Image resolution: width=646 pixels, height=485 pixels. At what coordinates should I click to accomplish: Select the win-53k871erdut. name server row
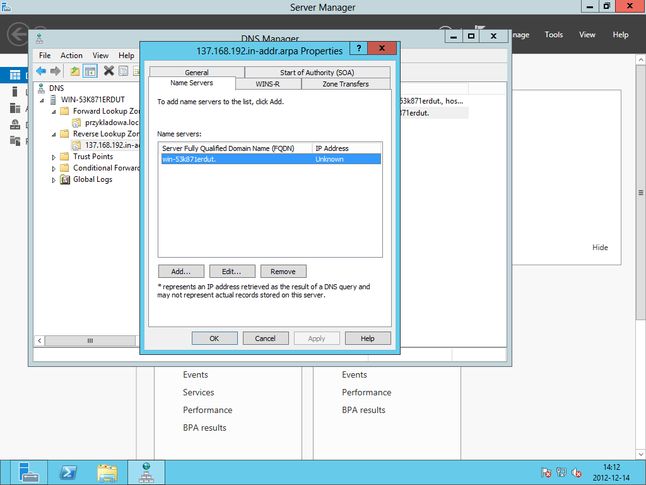point(271,159)
